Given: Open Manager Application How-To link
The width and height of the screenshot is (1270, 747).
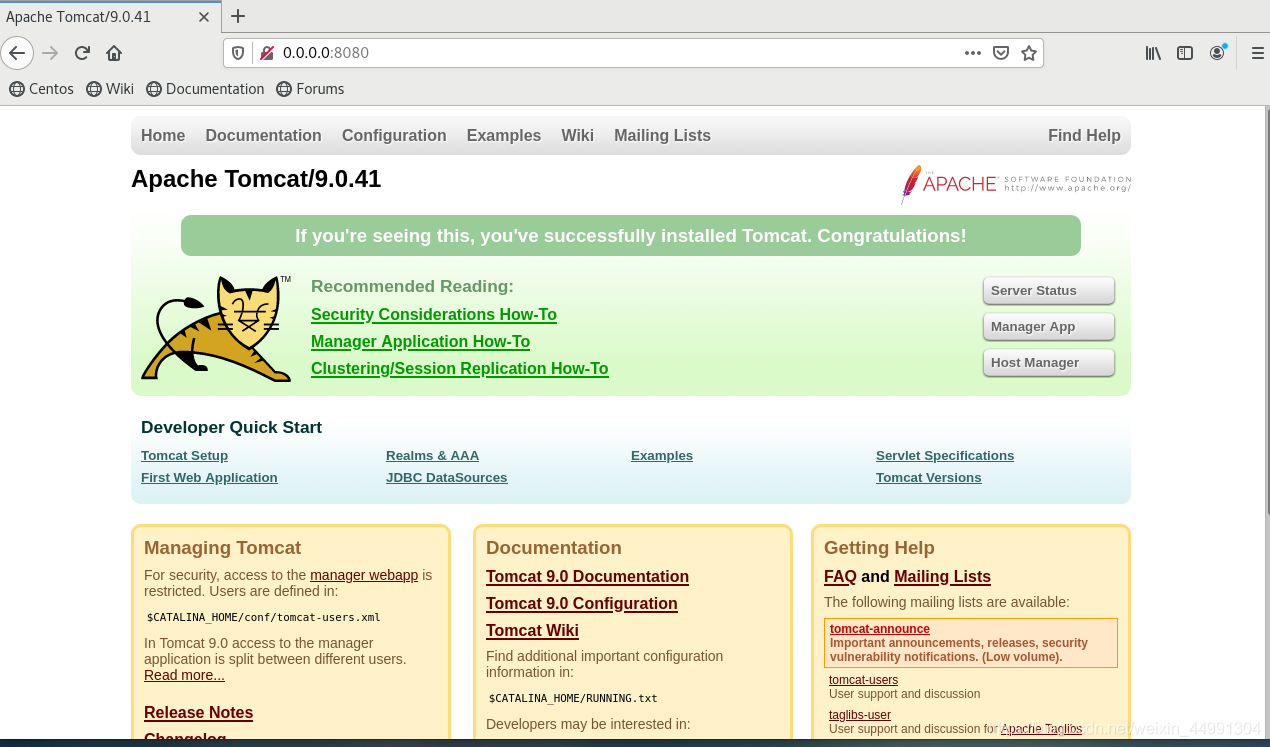Looking at the screenshot, I should (x=420, y=342).
